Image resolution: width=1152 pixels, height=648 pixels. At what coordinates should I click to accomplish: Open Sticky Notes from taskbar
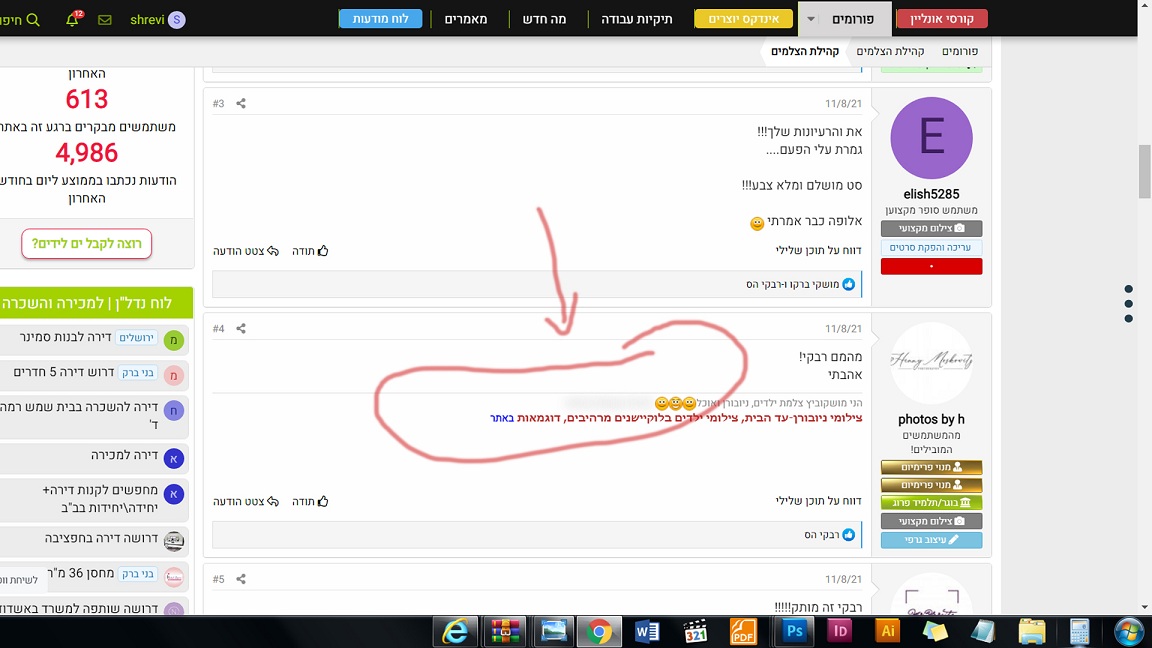coord(935,631)
